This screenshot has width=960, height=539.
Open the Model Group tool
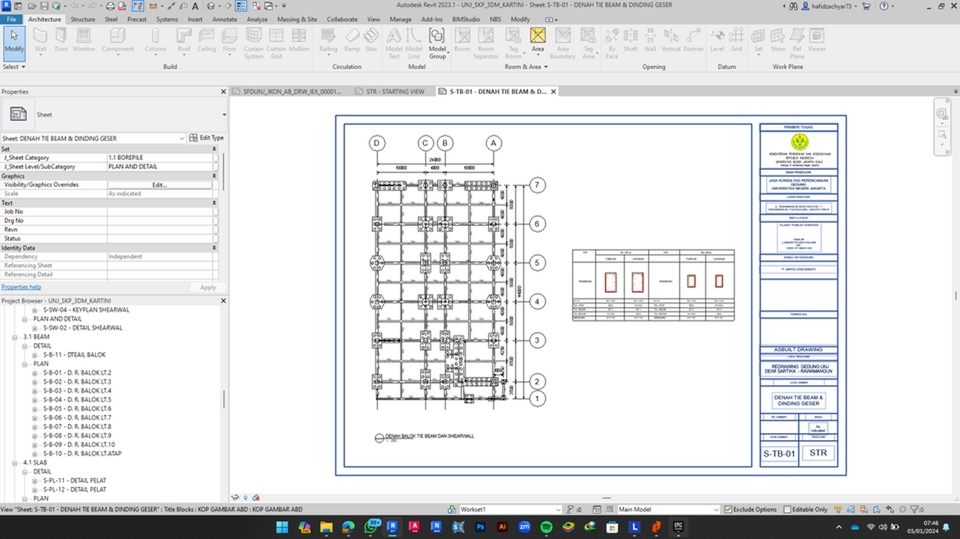[437, 43]
